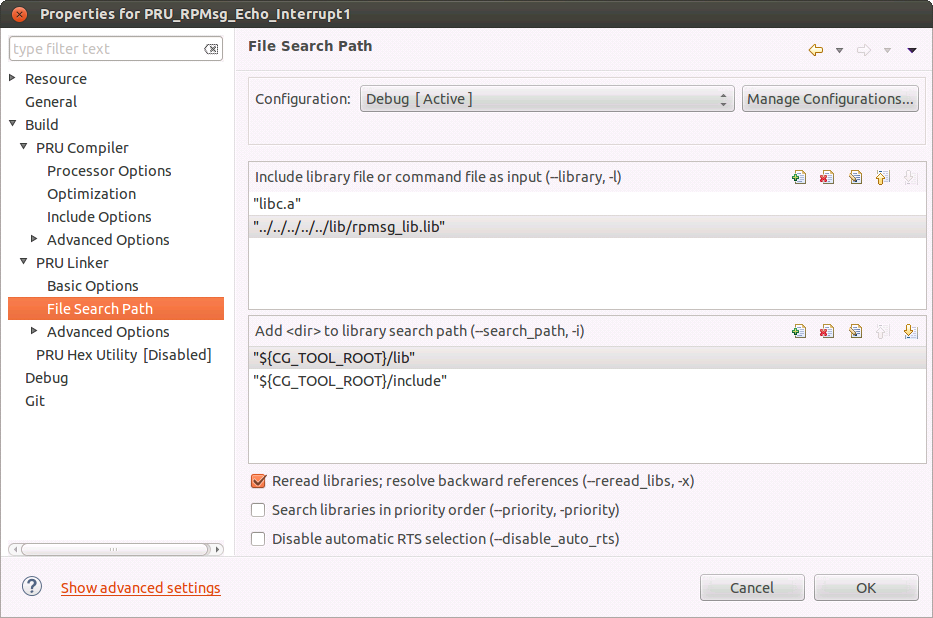This screenshot has width=933, height=618.
Task: Edit the selected library search path entry
Action: coord(855,331)
